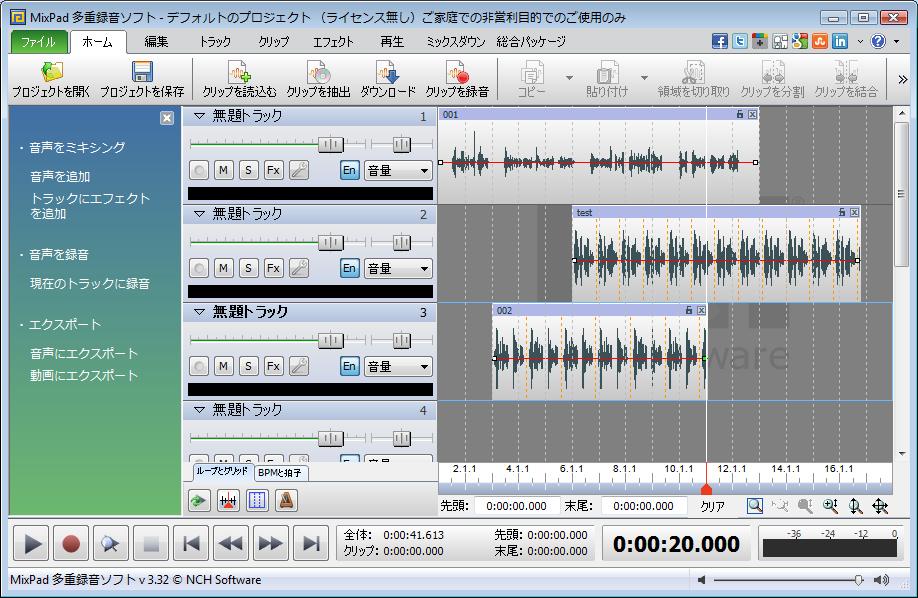Image resolution: width=918 pixels, height=598 pixels.
Task: Click the zoom full four-arrow icon
Action: 881,505
